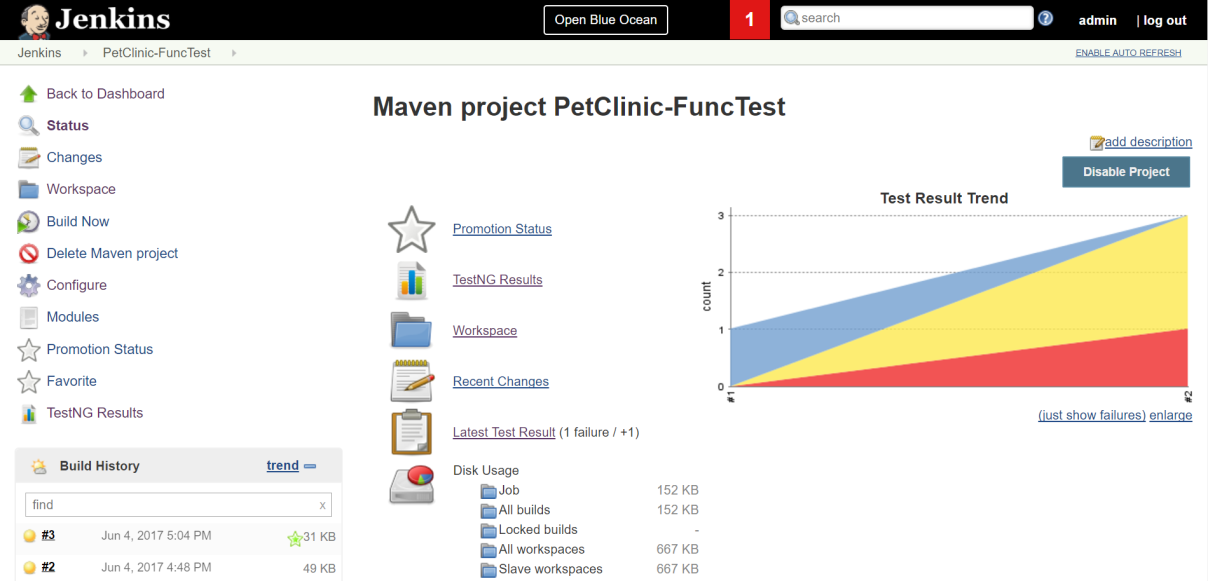
Task: Click the yellow status ball for build #3
Action: (29, 536)
